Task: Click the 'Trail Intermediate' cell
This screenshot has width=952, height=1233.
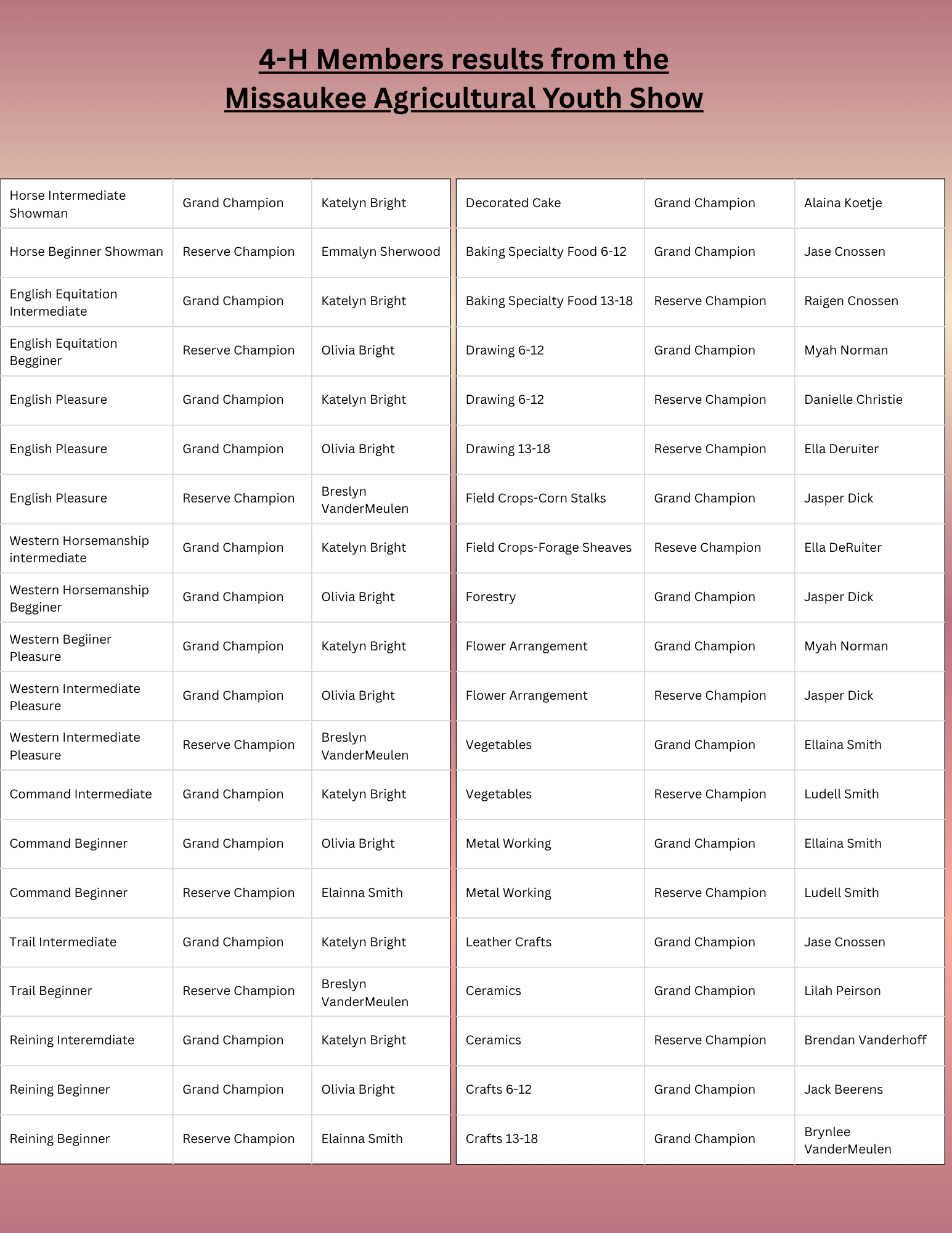Action: click(x=87, y=943)
